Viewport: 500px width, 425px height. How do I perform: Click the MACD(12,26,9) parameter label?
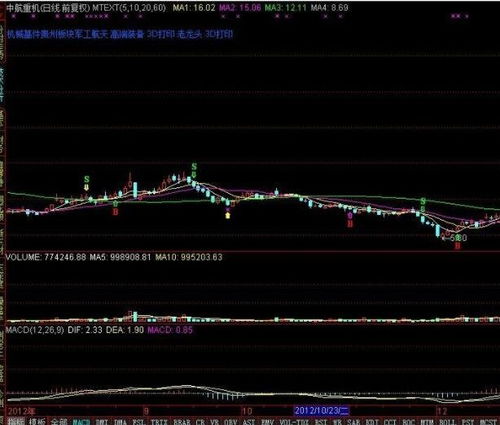coord(35,330)
